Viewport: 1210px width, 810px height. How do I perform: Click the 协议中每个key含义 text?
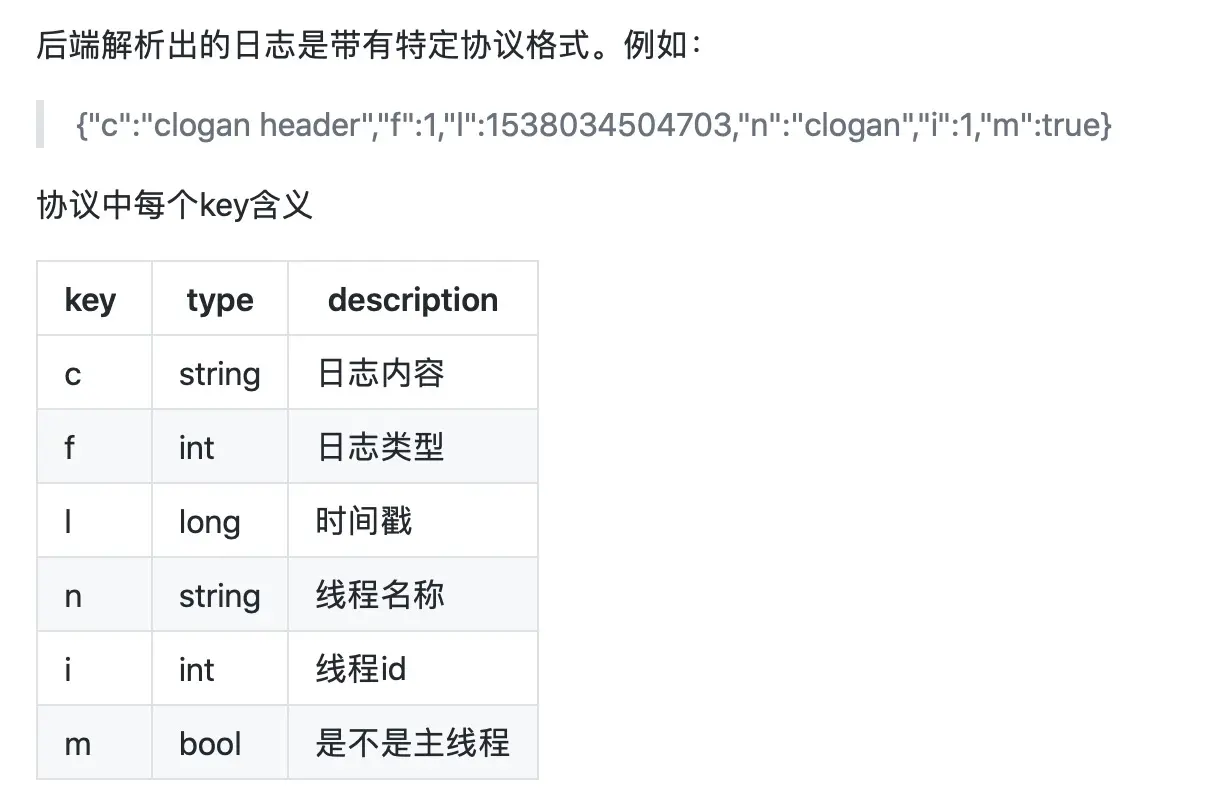175,206
